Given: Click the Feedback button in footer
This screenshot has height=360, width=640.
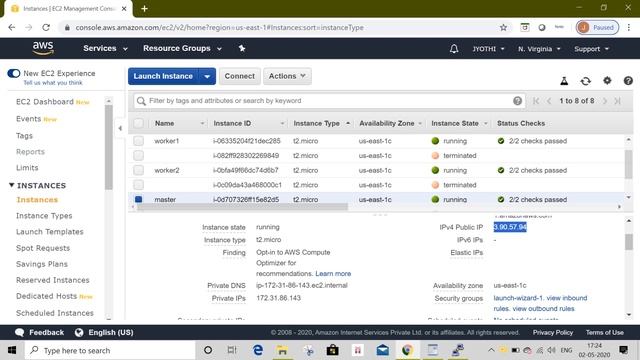Looking at the screenshot, I should coord(40,332).
